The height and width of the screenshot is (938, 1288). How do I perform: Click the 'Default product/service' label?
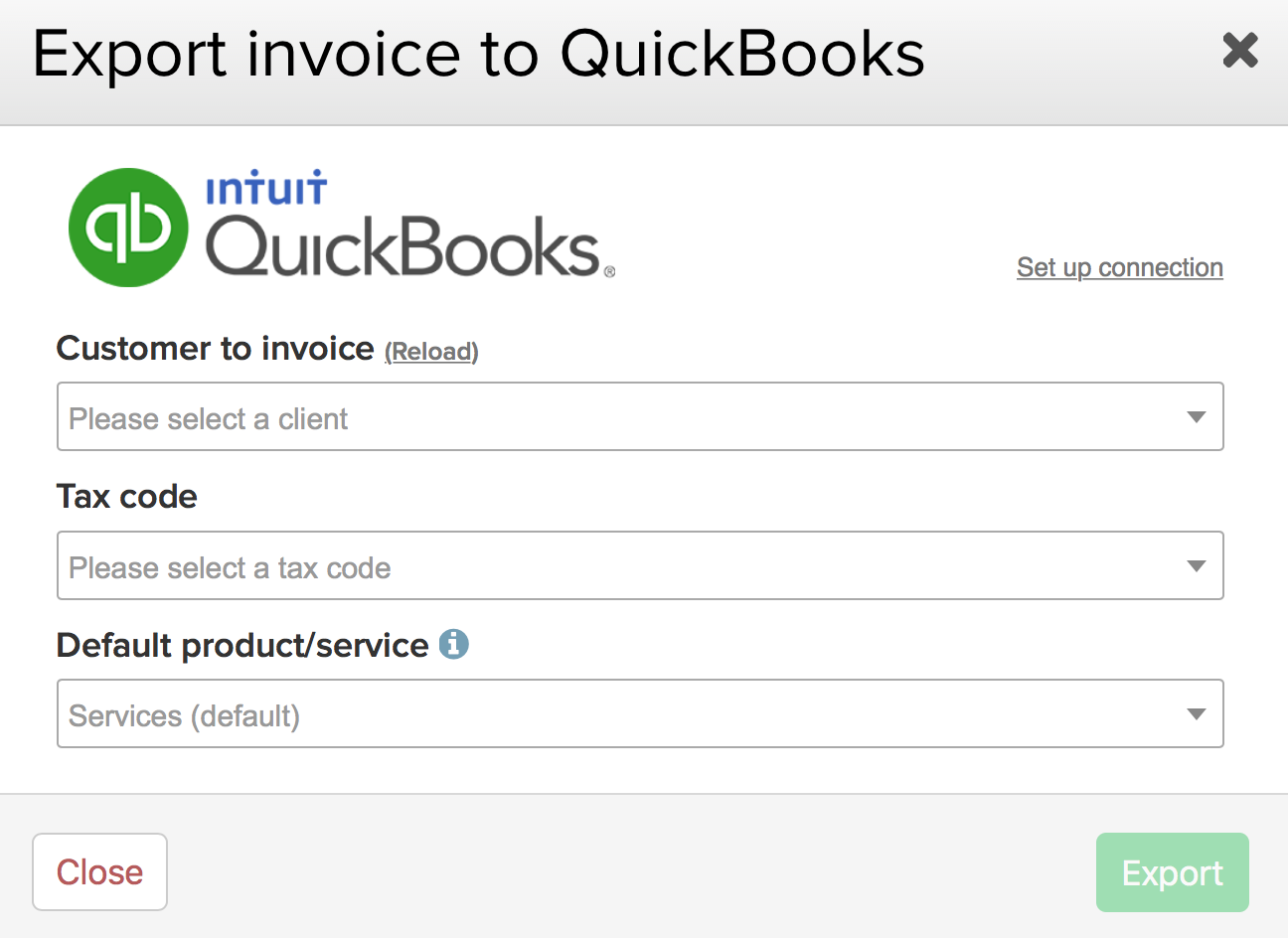tap(242, 645)
